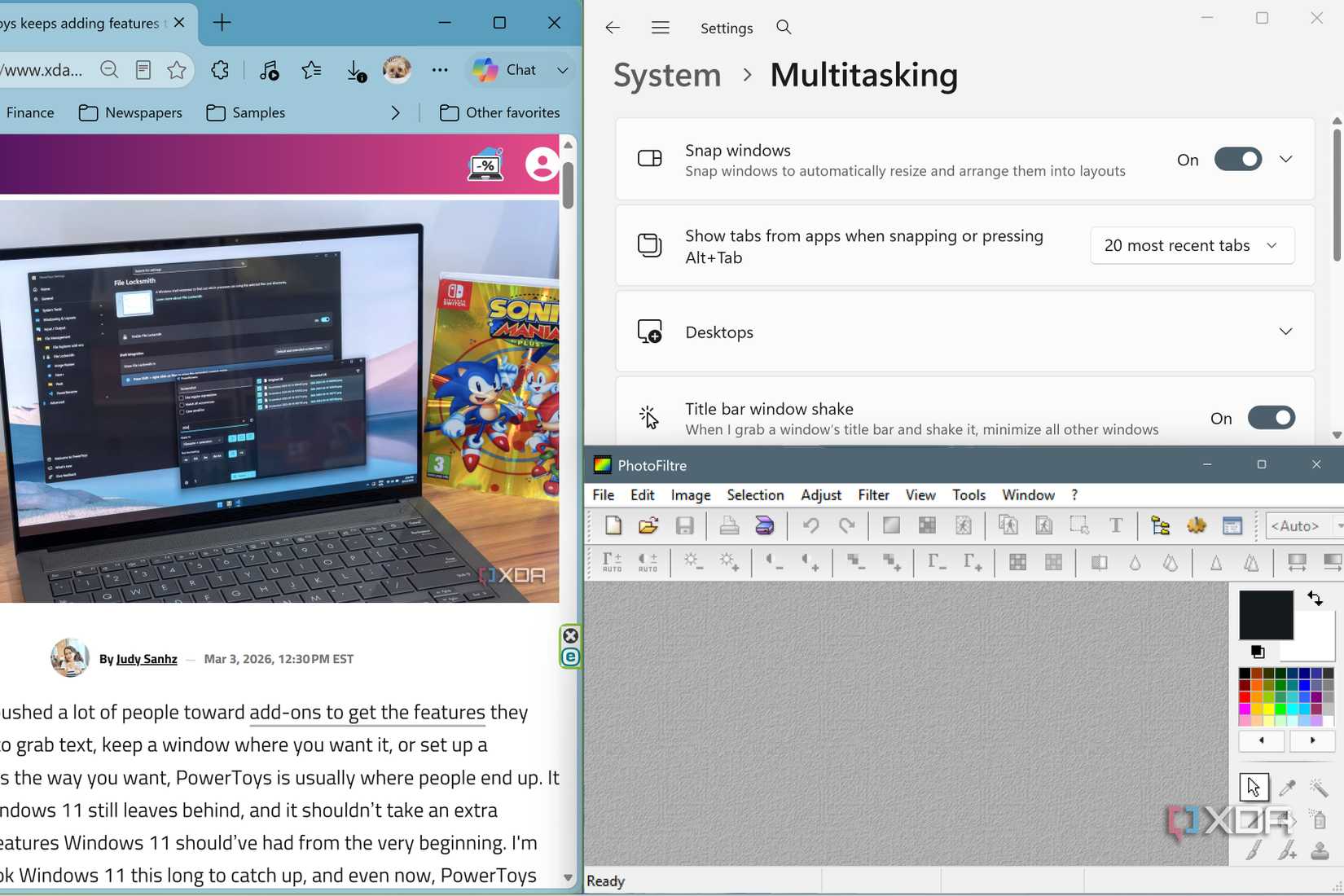Toggle Title bar window shake switch
The width and height of the screenshot is (1344, 896).
[1272, 418]
